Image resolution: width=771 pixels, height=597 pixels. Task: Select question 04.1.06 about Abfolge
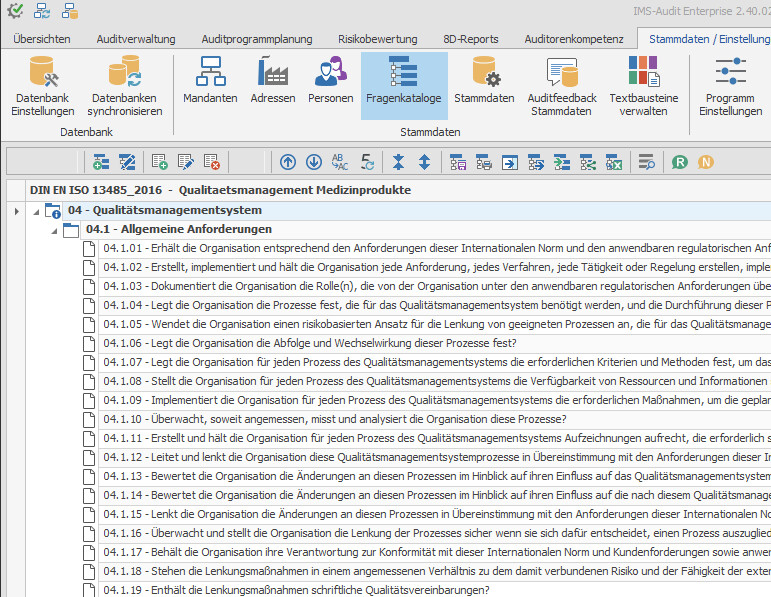(x=435, y=343)
